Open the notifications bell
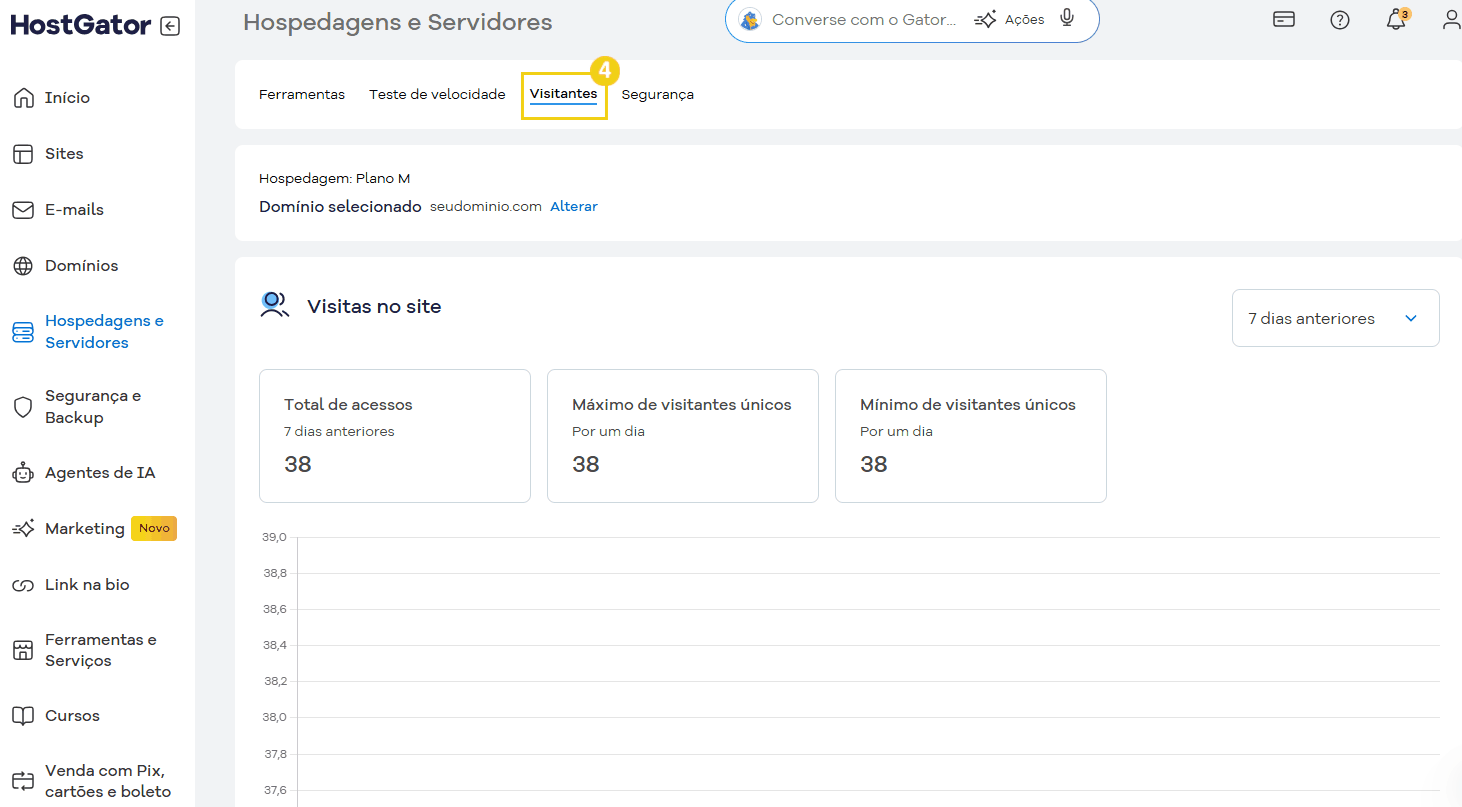 tap(1397, 19)
